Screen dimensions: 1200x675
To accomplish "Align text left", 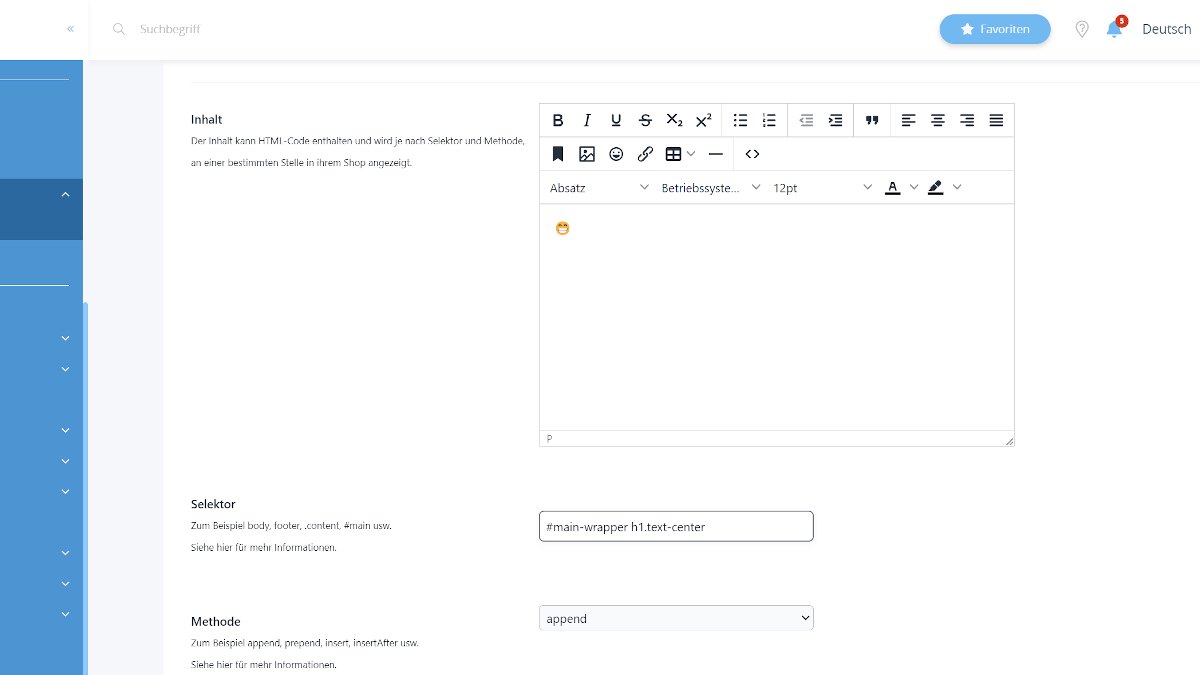I will pyautogui.click(x=908, y=120).
